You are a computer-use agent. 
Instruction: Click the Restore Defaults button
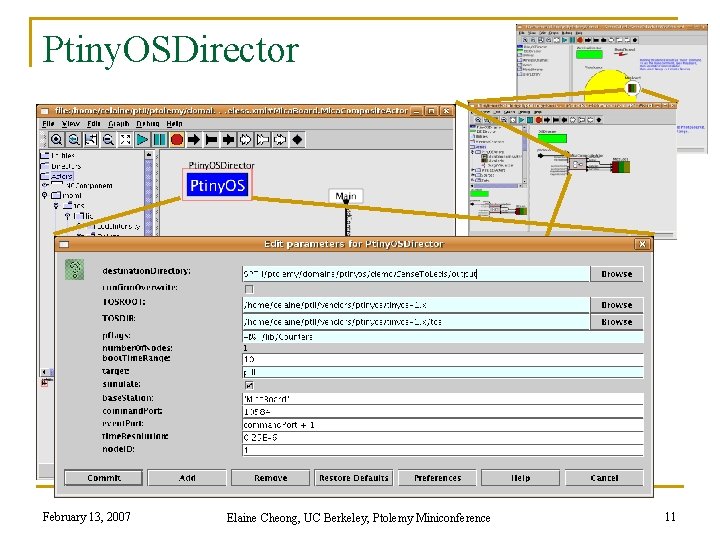click(354, 478)
